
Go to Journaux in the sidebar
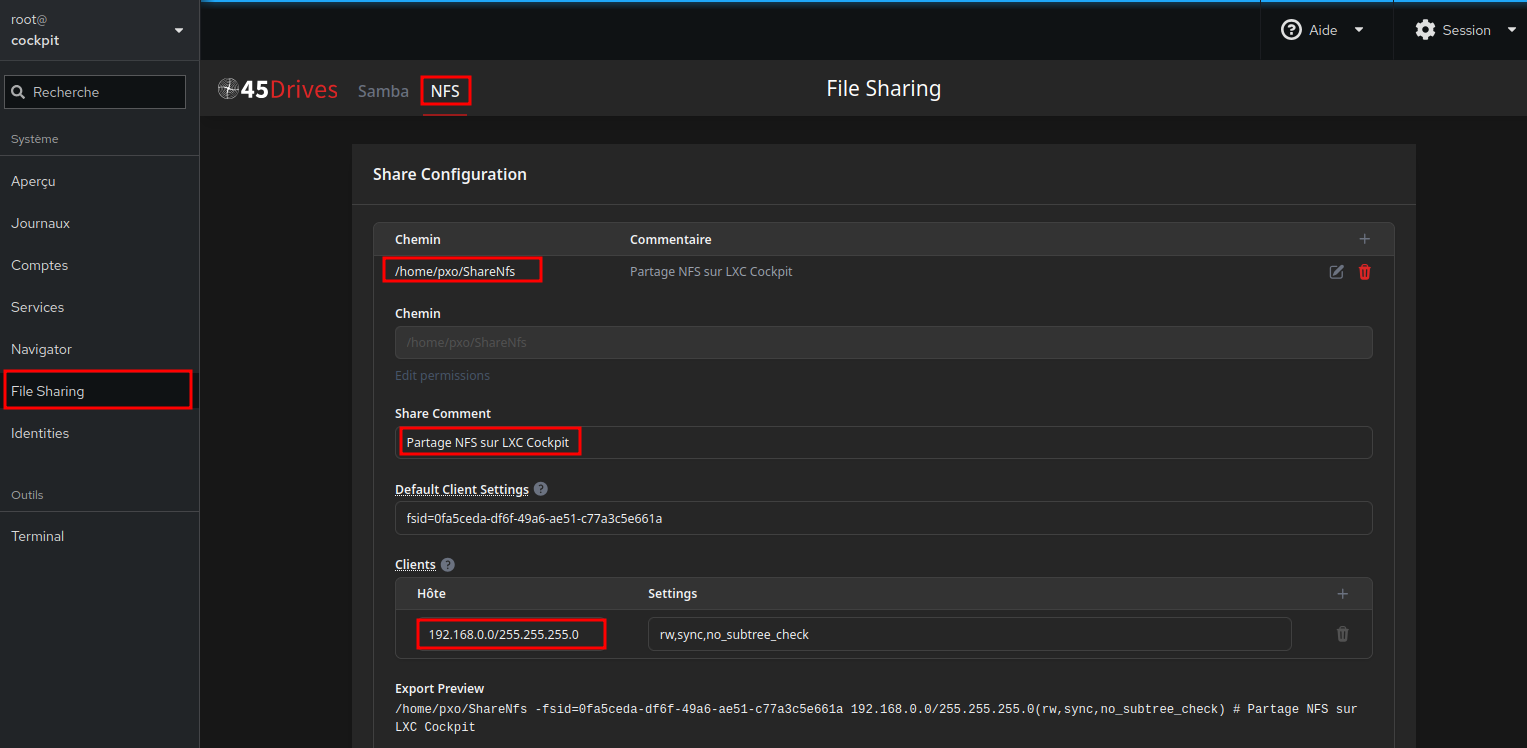click(41, 223)
